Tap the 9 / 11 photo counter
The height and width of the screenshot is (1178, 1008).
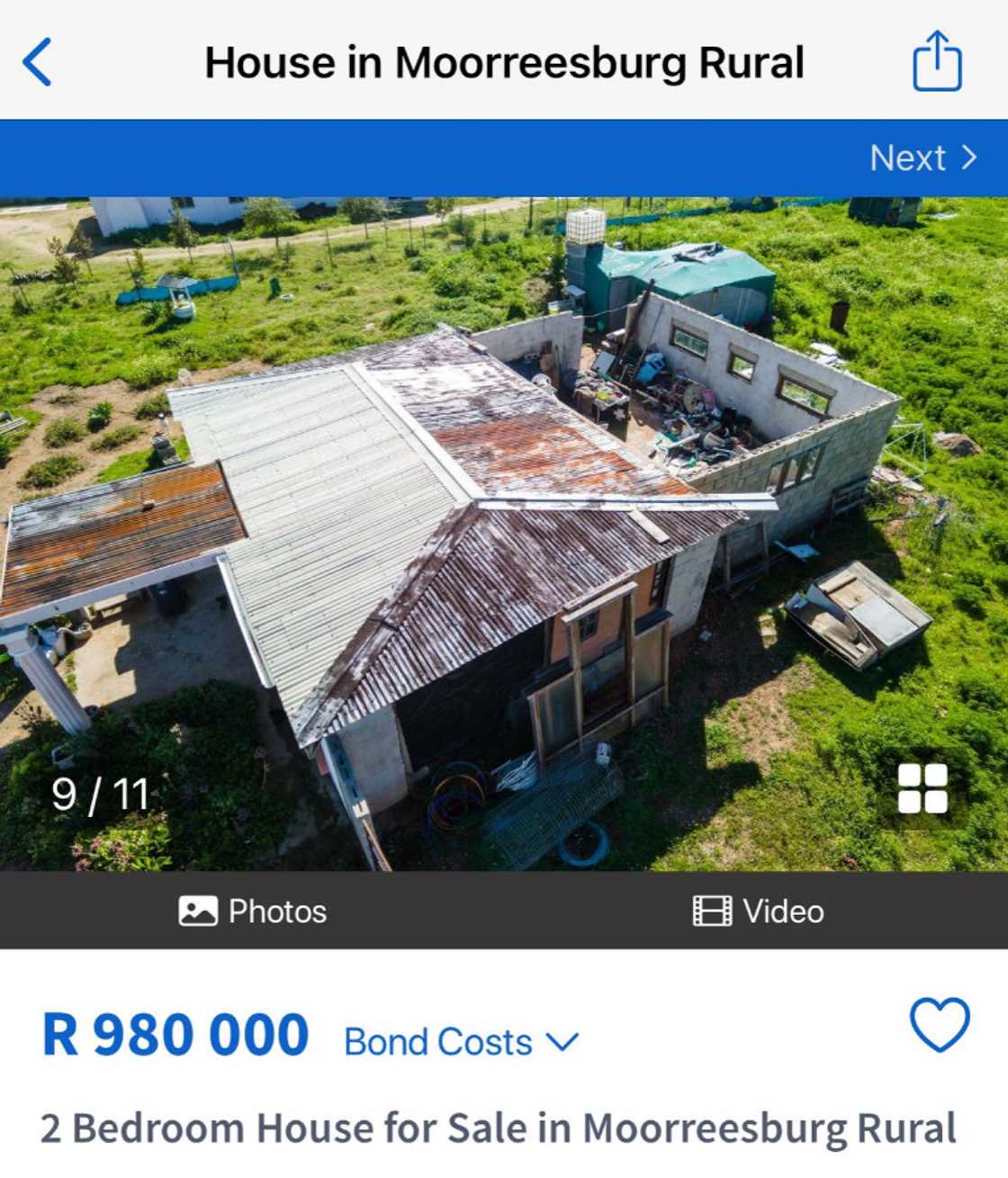point(100,795)
